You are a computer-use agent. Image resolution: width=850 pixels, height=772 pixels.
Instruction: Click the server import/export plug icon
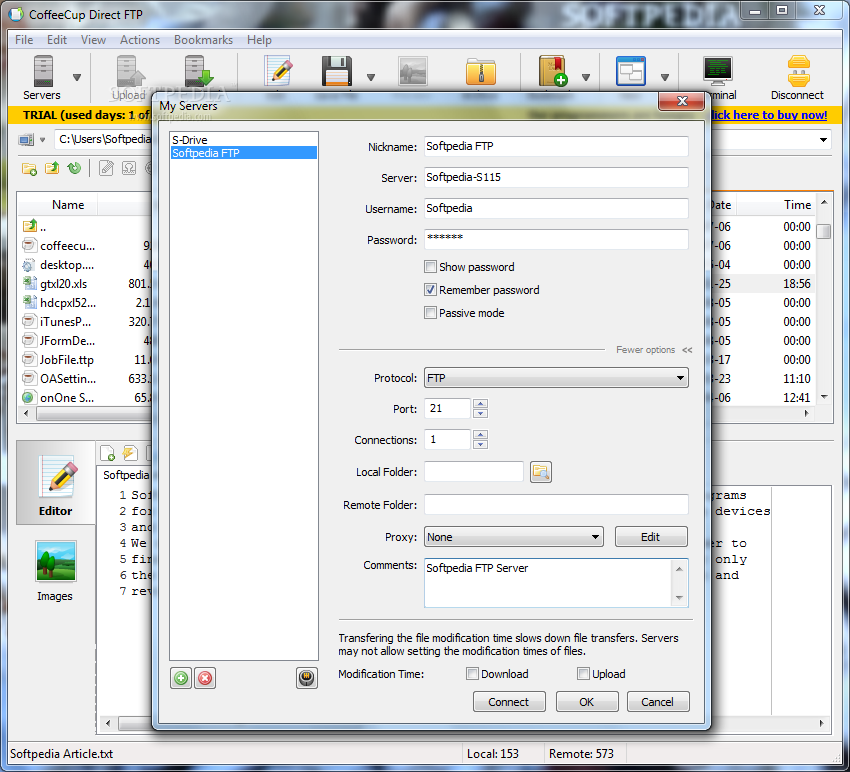(x=307, y=678)
